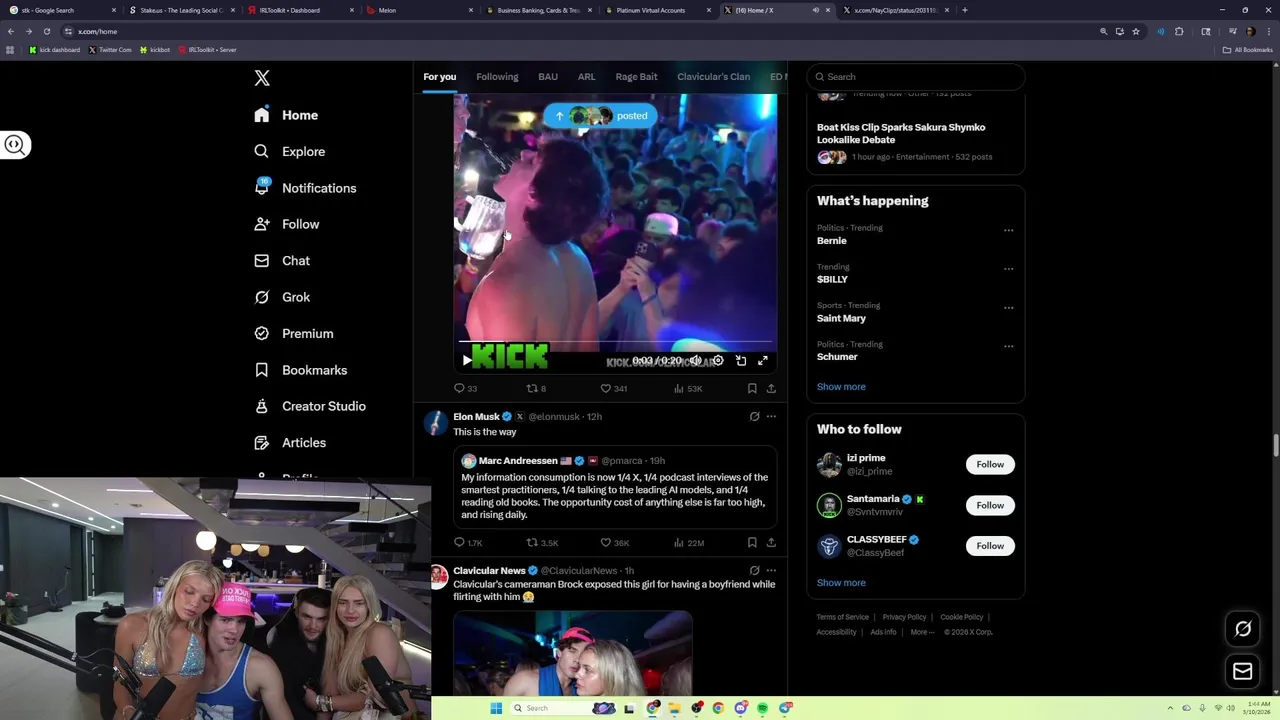
Task: Show more under What's happening
Action: 841,387
